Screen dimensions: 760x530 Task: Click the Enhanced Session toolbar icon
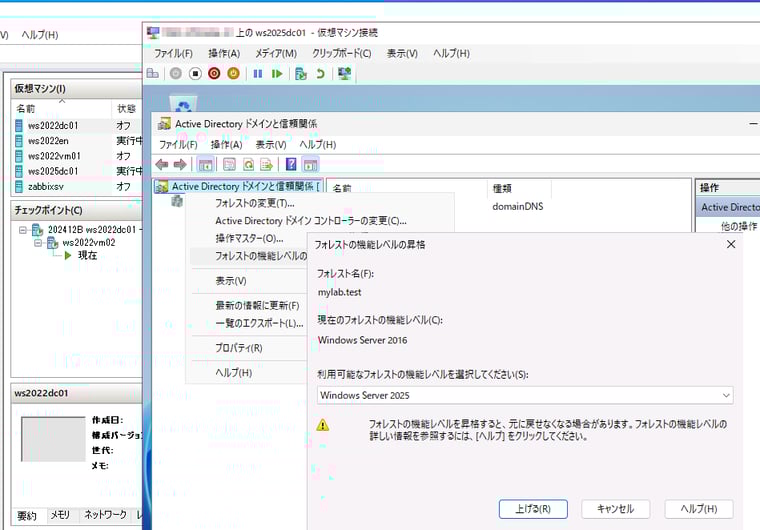pyautogui.click(x=345, y=73)
